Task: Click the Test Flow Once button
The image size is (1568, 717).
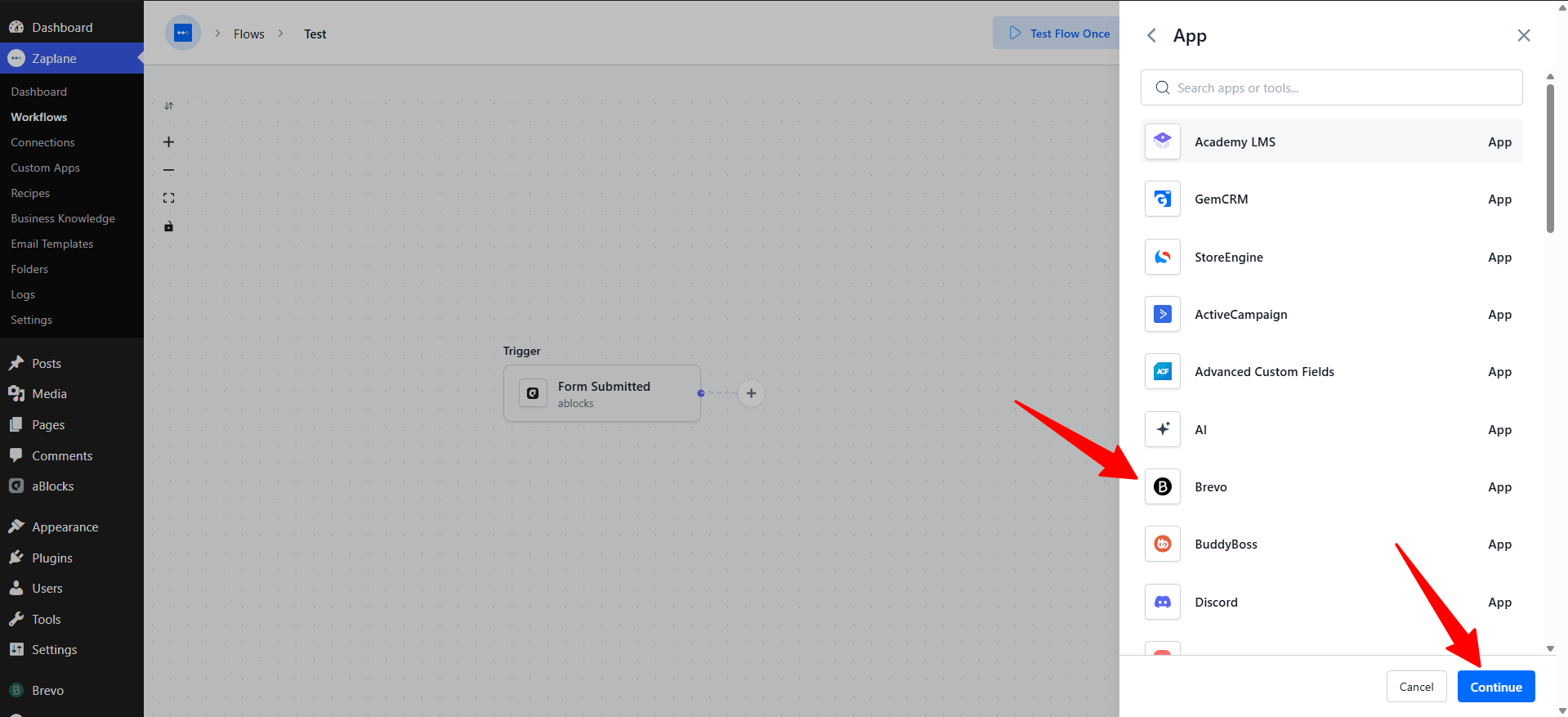Action: pos(1057,33)
